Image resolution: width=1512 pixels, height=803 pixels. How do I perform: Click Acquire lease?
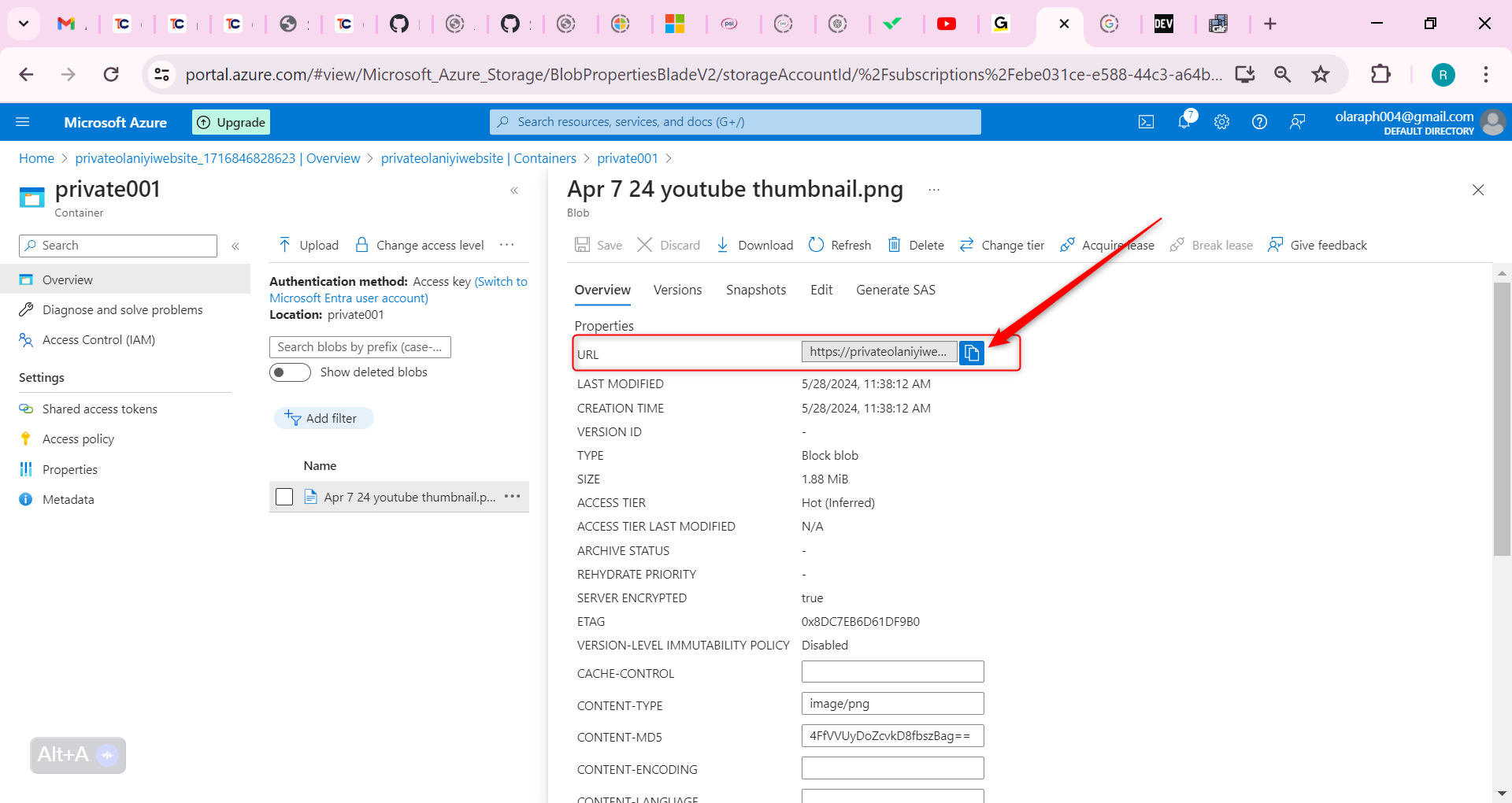[1107, 245]
